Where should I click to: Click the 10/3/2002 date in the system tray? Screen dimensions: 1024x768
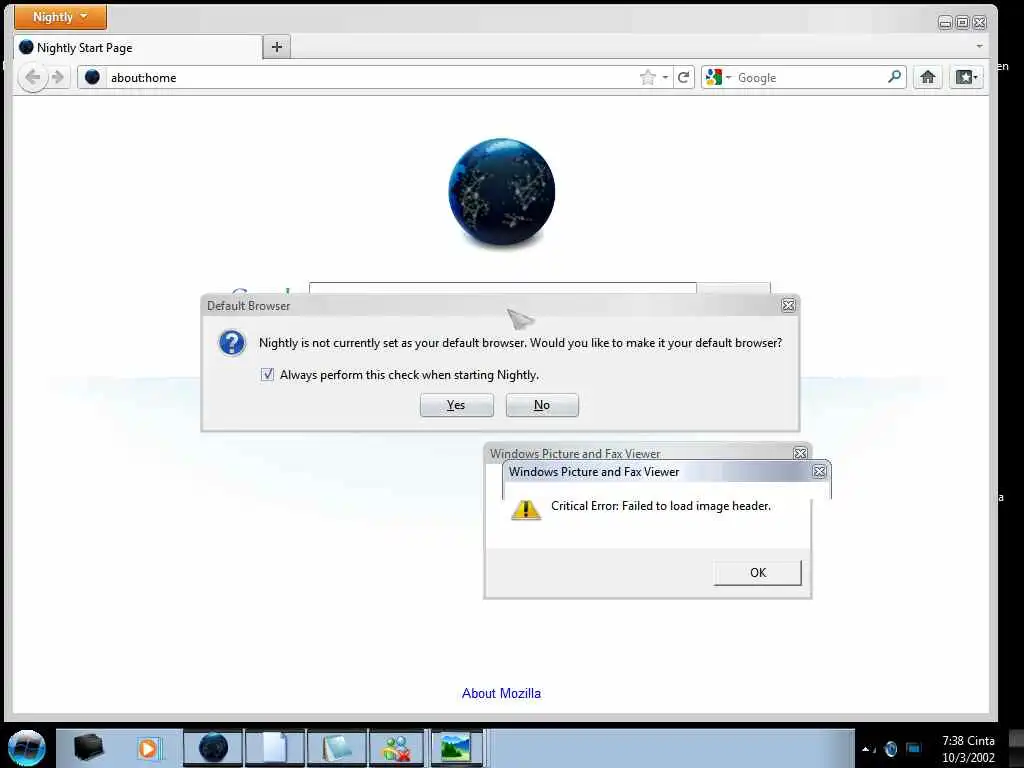(968, 758)
